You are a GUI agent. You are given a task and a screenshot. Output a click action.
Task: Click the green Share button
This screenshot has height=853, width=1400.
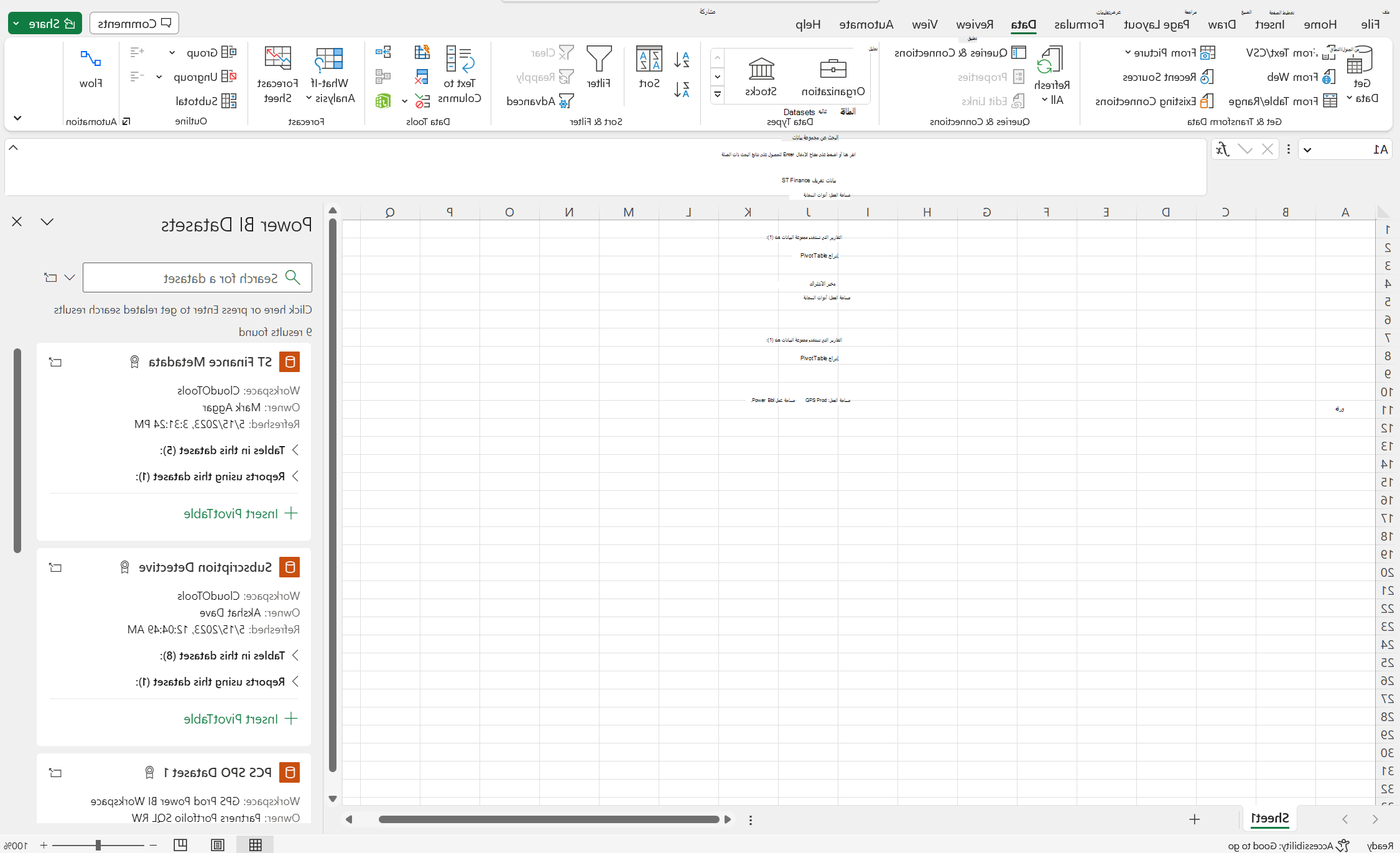[45, 24]
